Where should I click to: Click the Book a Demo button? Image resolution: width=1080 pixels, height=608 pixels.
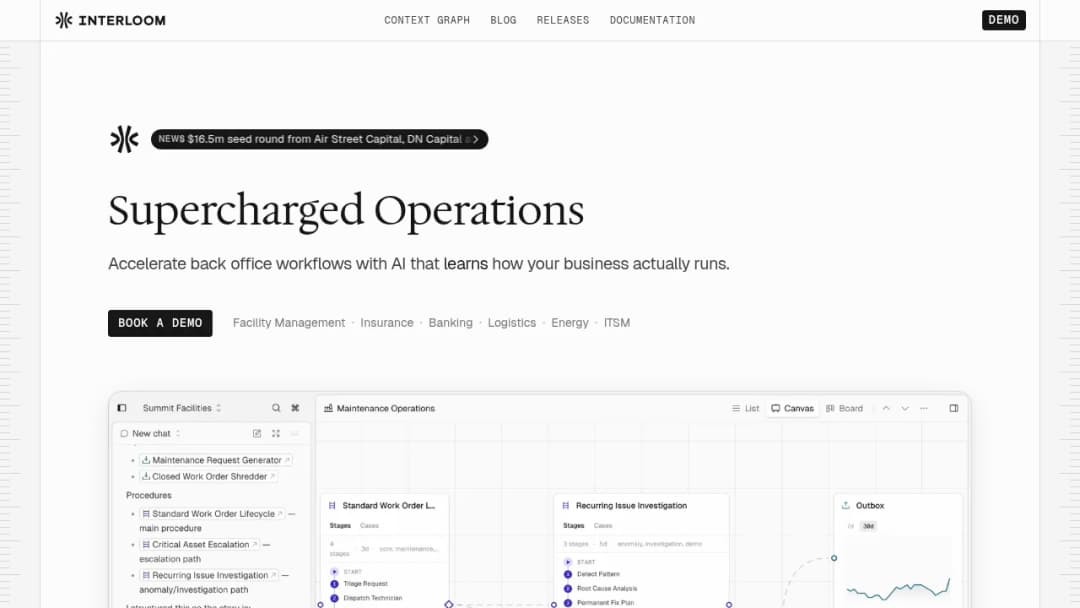click(160, 323)
